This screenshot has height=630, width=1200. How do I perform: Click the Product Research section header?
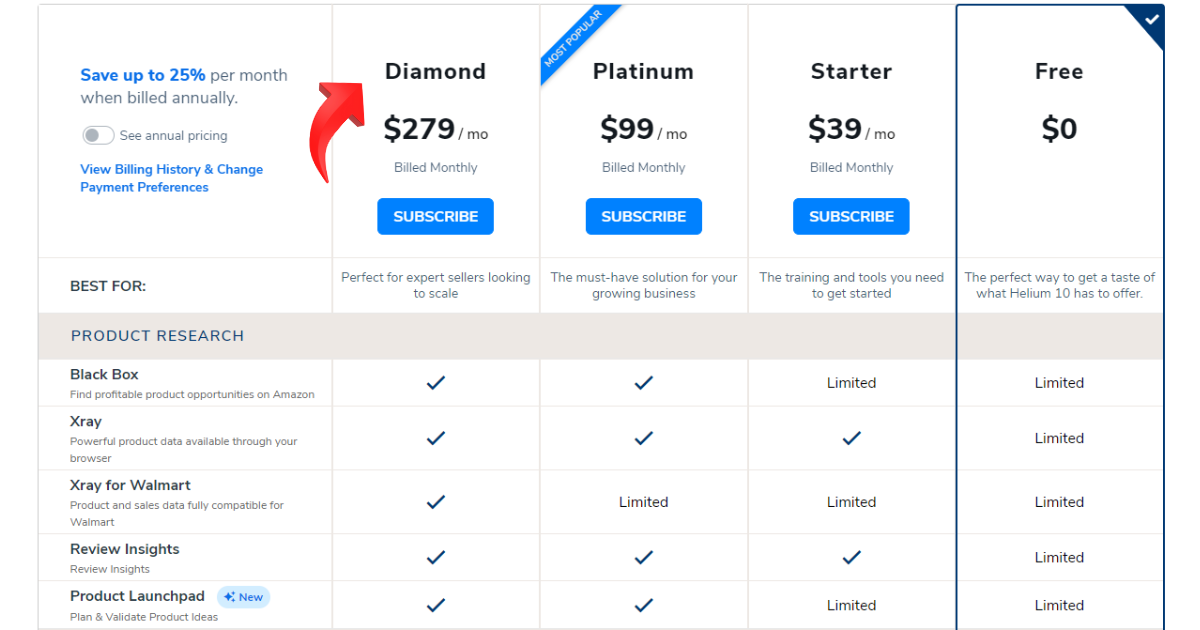pos(157,336)
